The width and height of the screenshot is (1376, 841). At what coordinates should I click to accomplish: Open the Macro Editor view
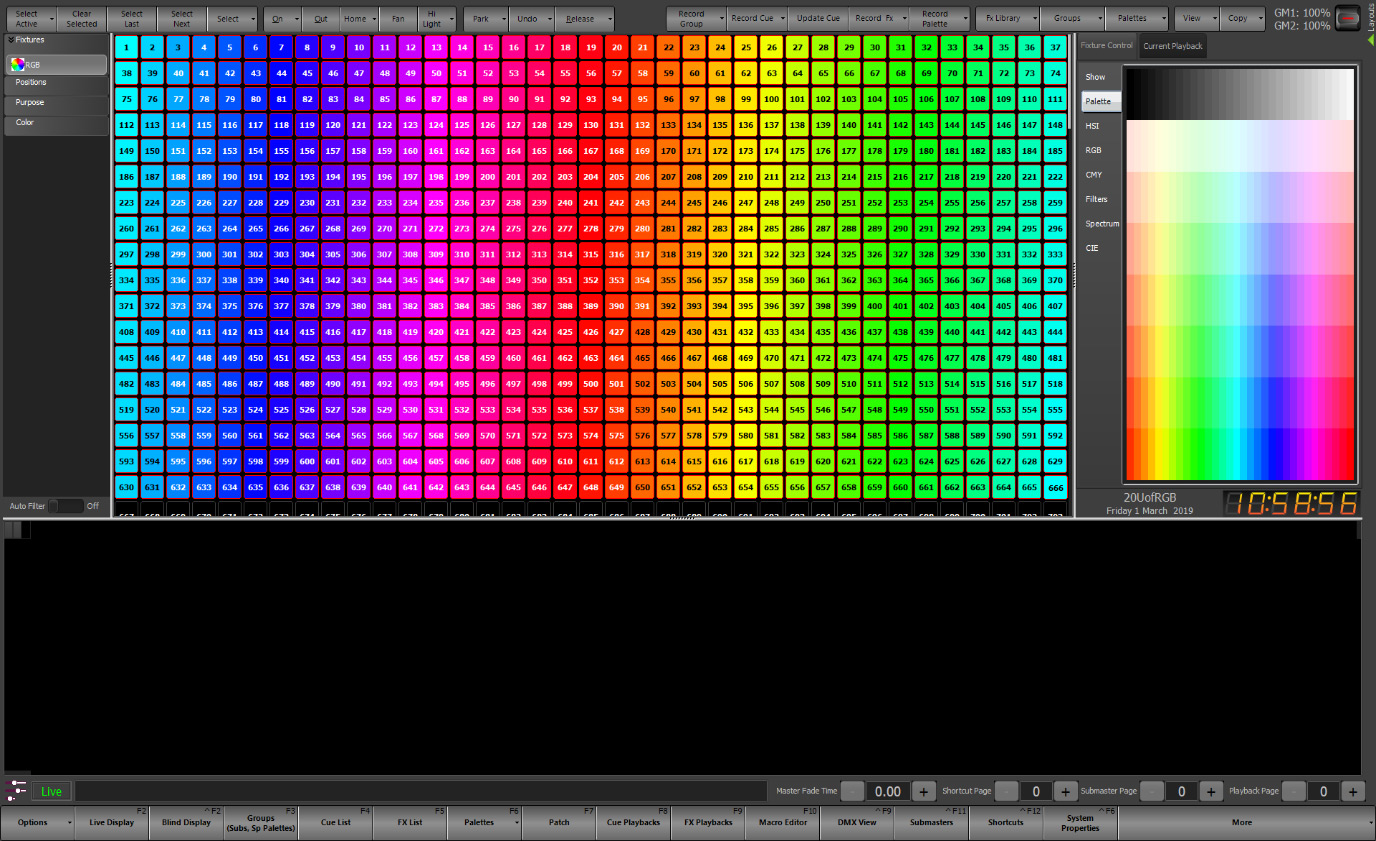(783, 823)
